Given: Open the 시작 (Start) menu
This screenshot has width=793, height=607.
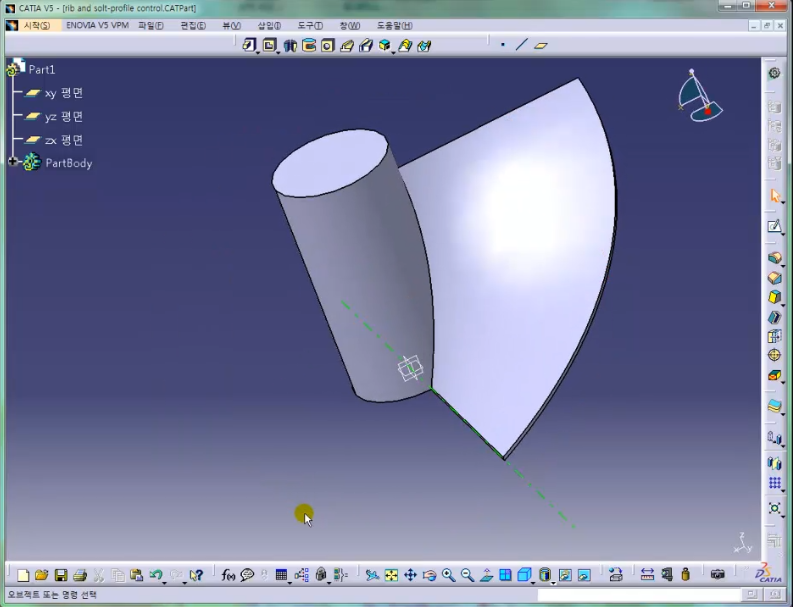Looking at the screenshot, I should pos(35,25).
